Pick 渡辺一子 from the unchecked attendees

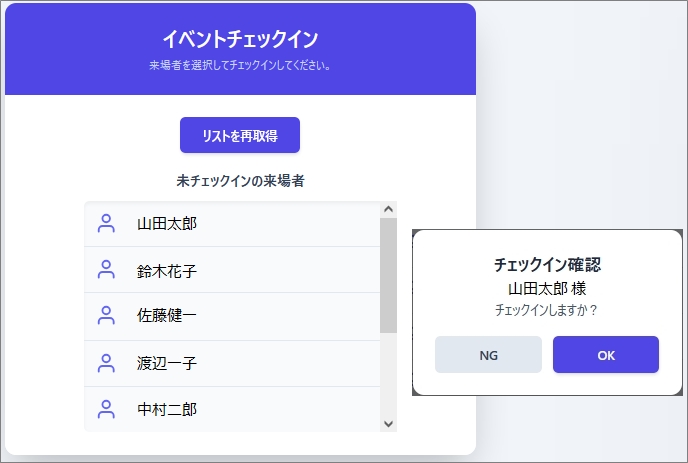pyautogui.click(x=232, y=364)
